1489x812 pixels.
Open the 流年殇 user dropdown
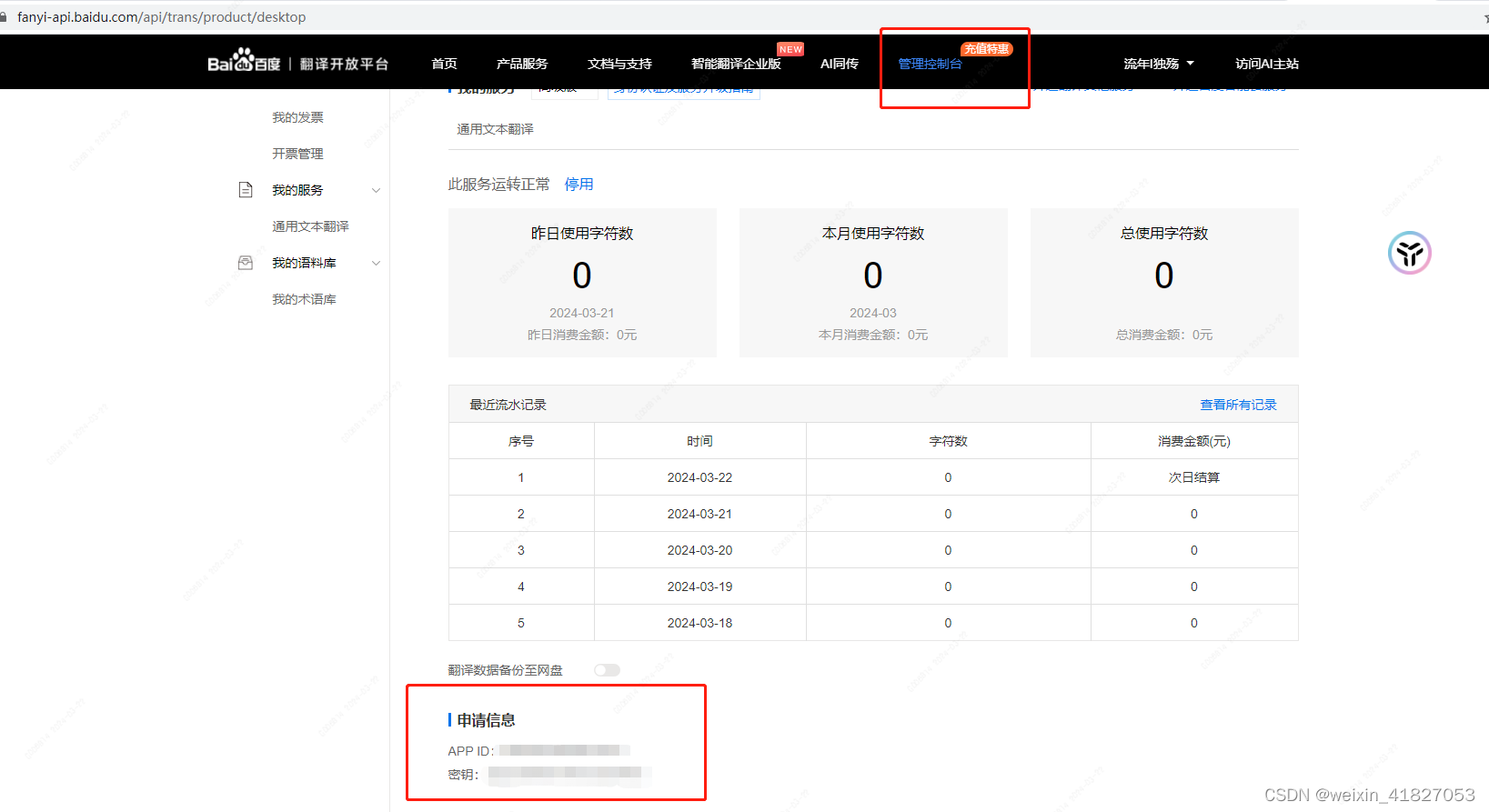[1159, 64]
